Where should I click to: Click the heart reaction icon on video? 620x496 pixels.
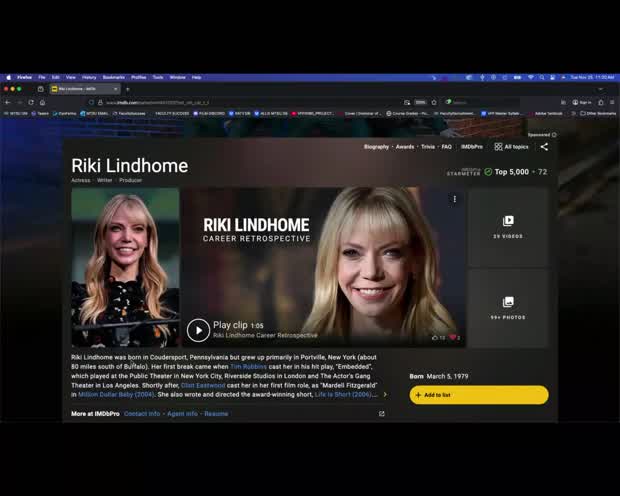[452, 338]
